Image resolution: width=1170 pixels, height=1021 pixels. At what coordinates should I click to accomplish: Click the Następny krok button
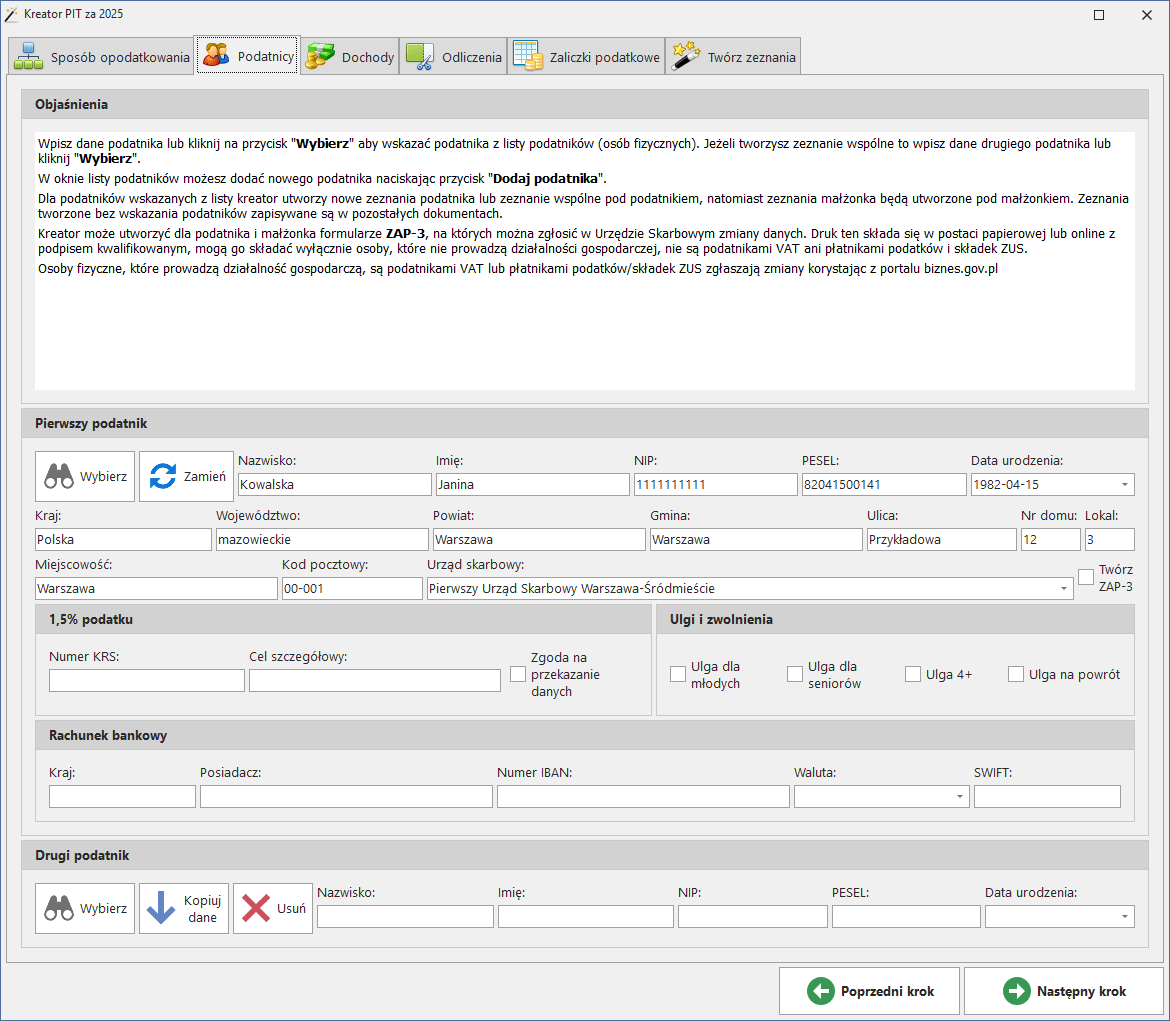[1064, 991]
